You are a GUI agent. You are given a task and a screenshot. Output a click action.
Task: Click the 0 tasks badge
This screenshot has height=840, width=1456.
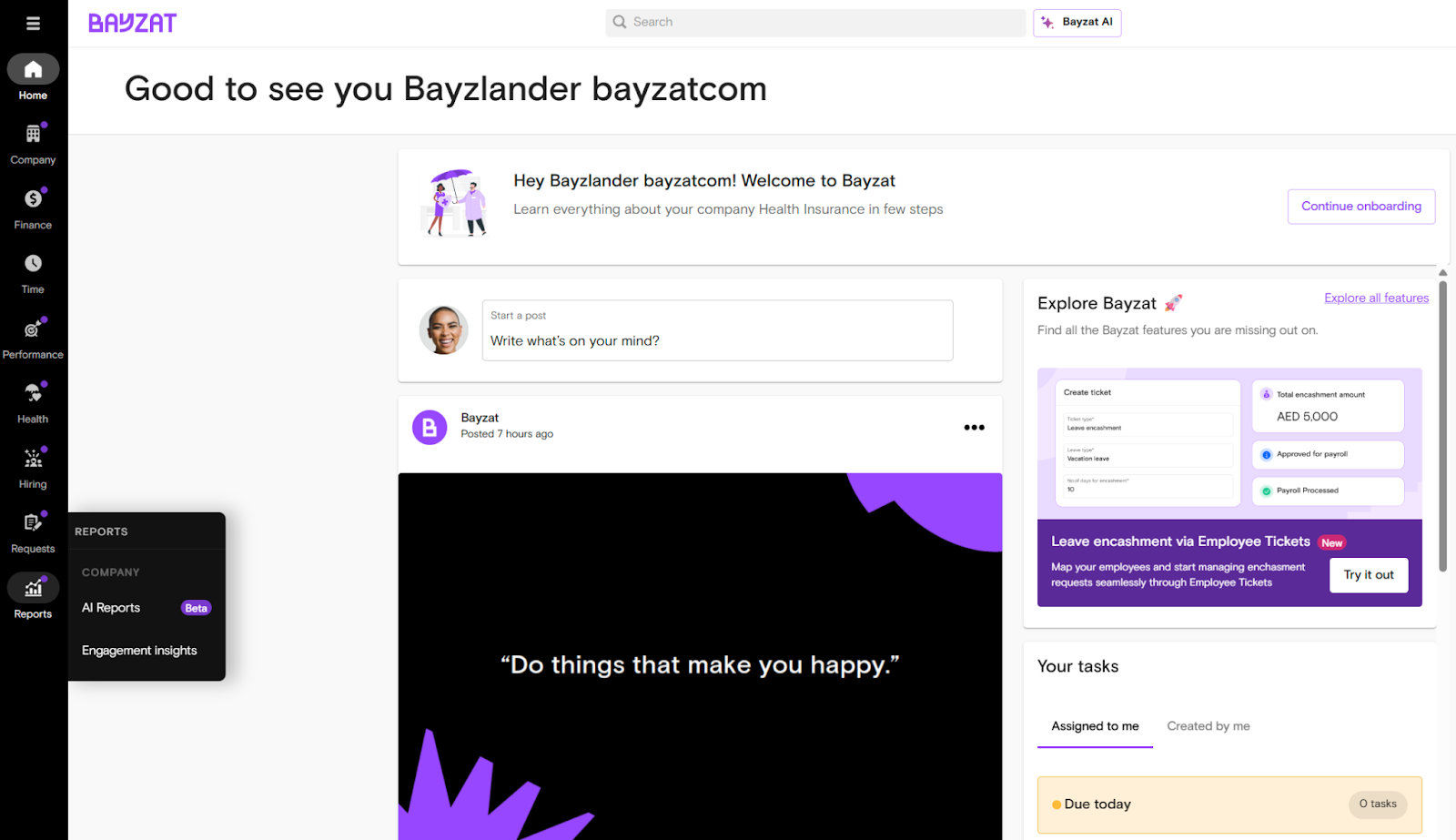click(x=1378, y=805)
